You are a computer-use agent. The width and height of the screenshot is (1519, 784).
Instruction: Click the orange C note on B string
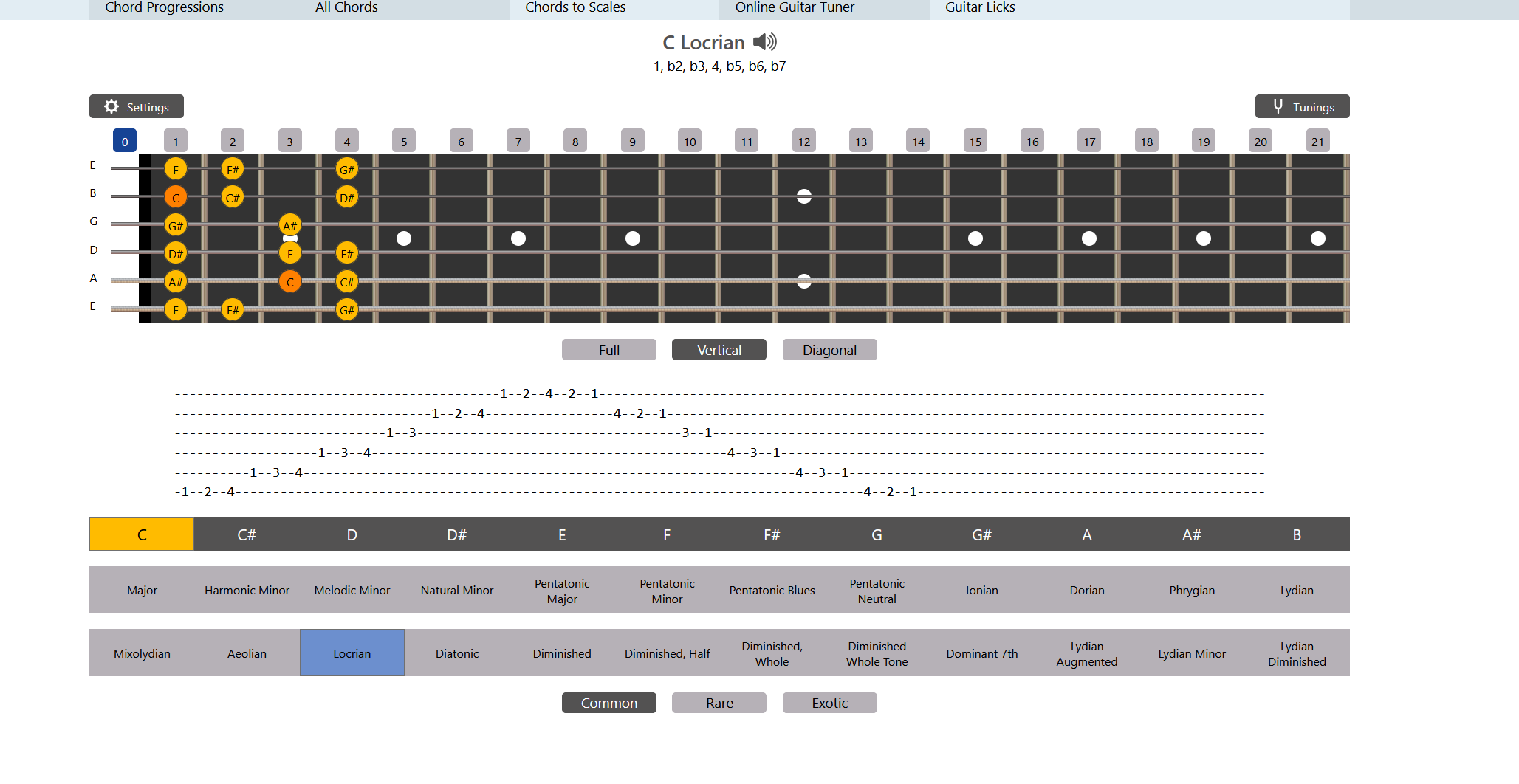pyautogui.click(x=176, y=197)
